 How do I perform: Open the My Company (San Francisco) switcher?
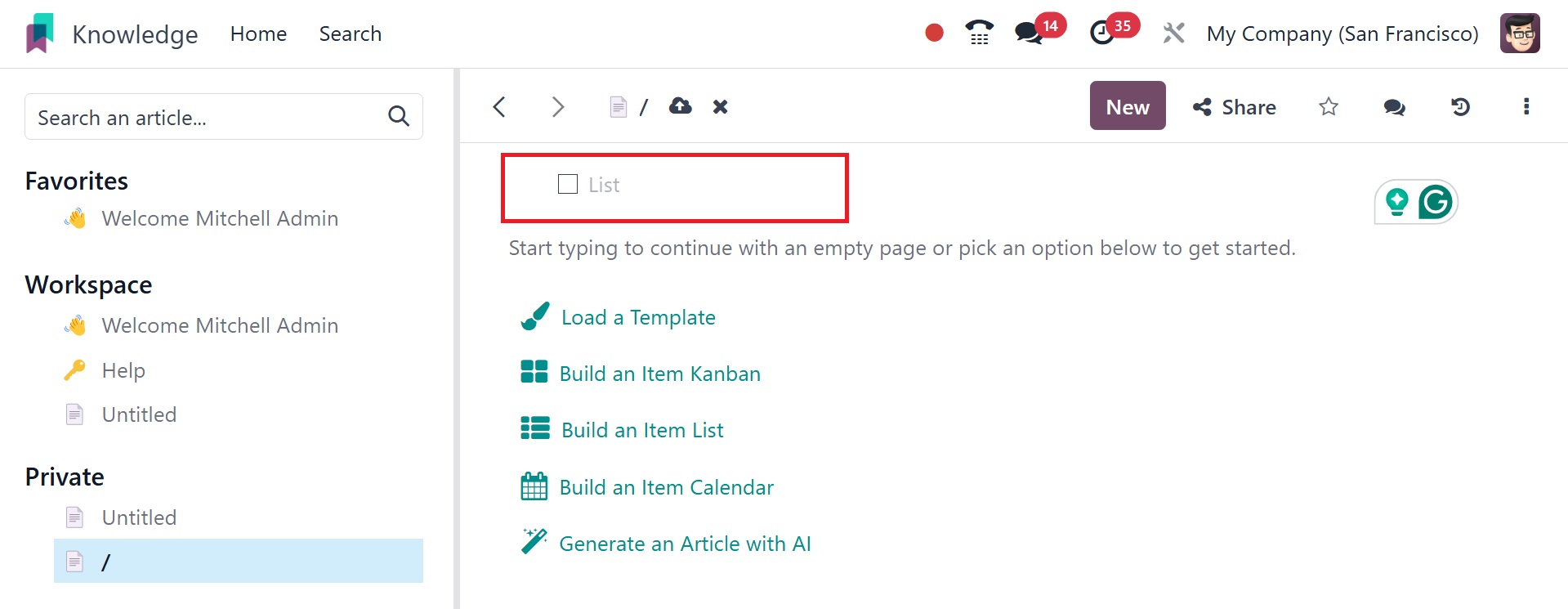pyautogui.click(x=1342, y=34)
